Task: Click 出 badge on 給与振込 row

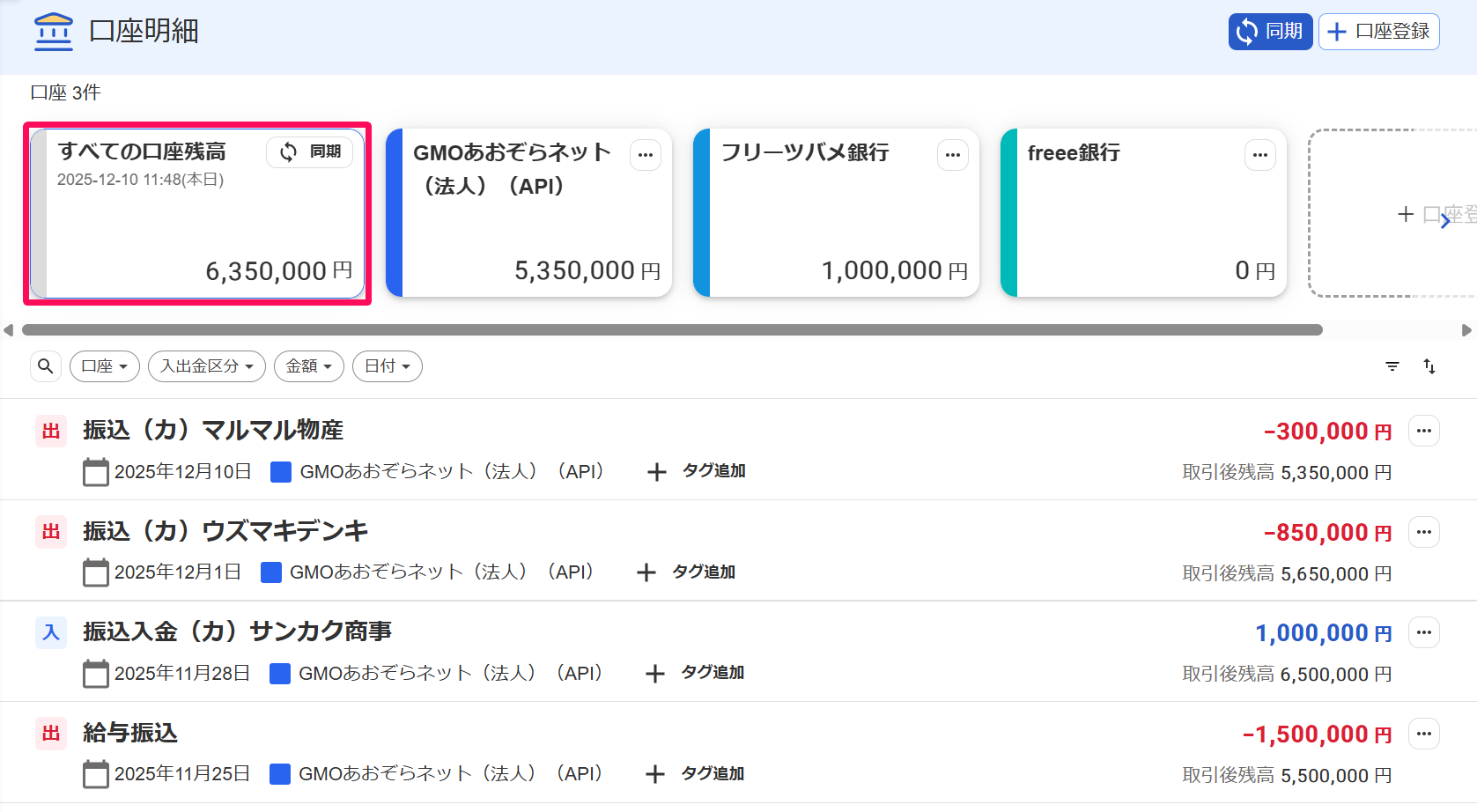Action: pos(51,734)
